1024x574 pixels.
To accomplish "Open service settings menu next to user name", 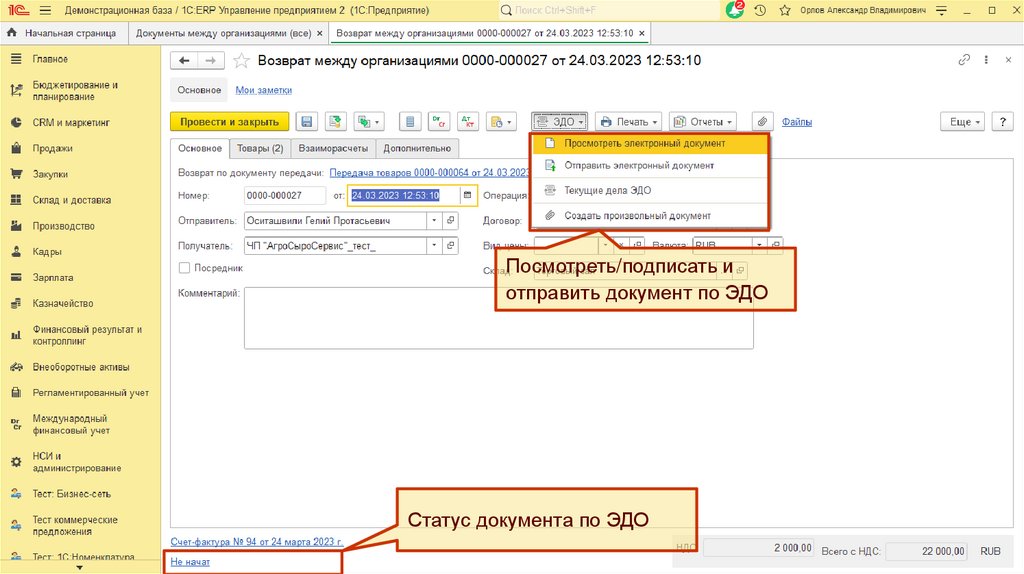I will click(x=941, y=10).
